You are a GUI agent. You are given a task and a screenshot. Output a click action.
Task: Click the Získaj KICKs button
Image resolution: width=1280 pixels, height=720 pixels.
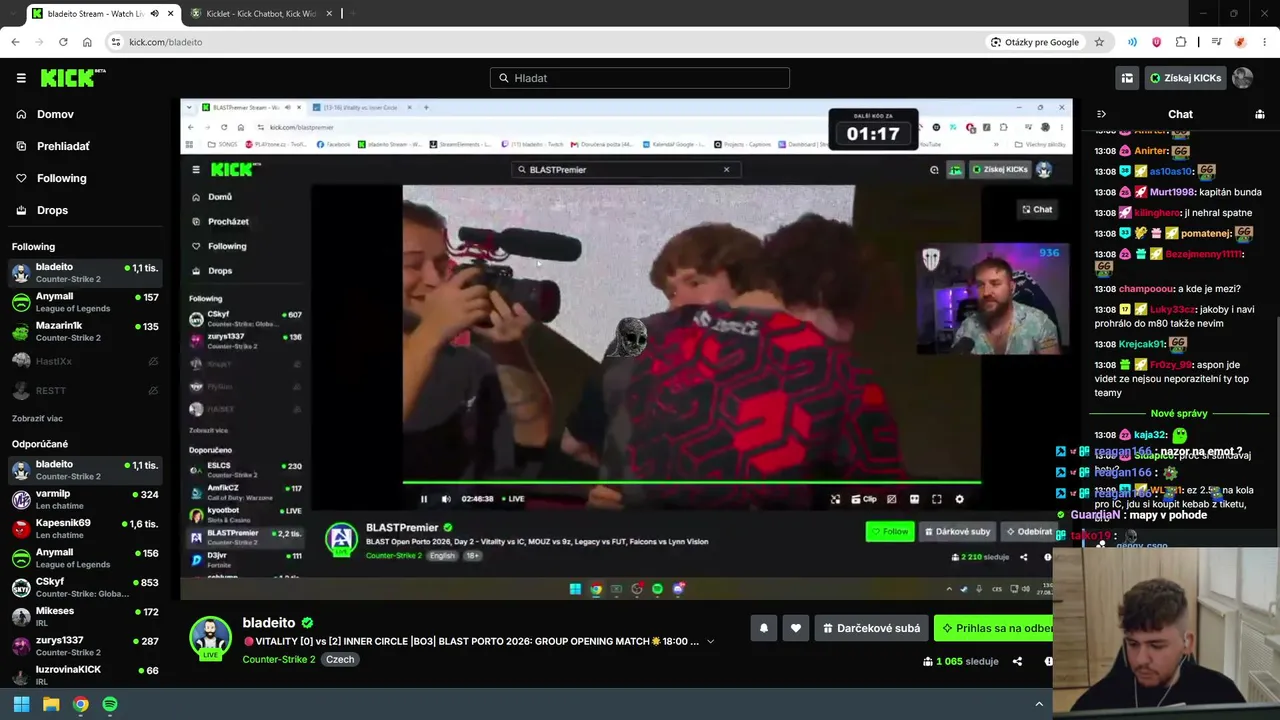pyautogui.click(x=1186, y=78)
